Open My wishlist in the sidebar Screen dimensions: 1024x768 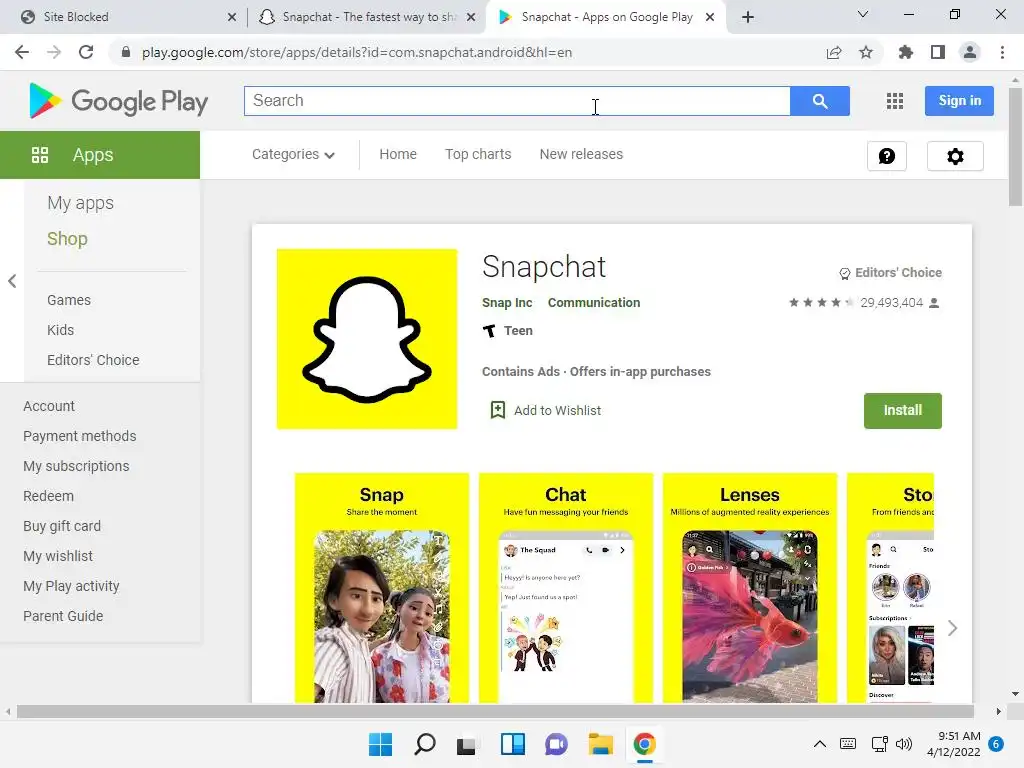tap(58, 556)
